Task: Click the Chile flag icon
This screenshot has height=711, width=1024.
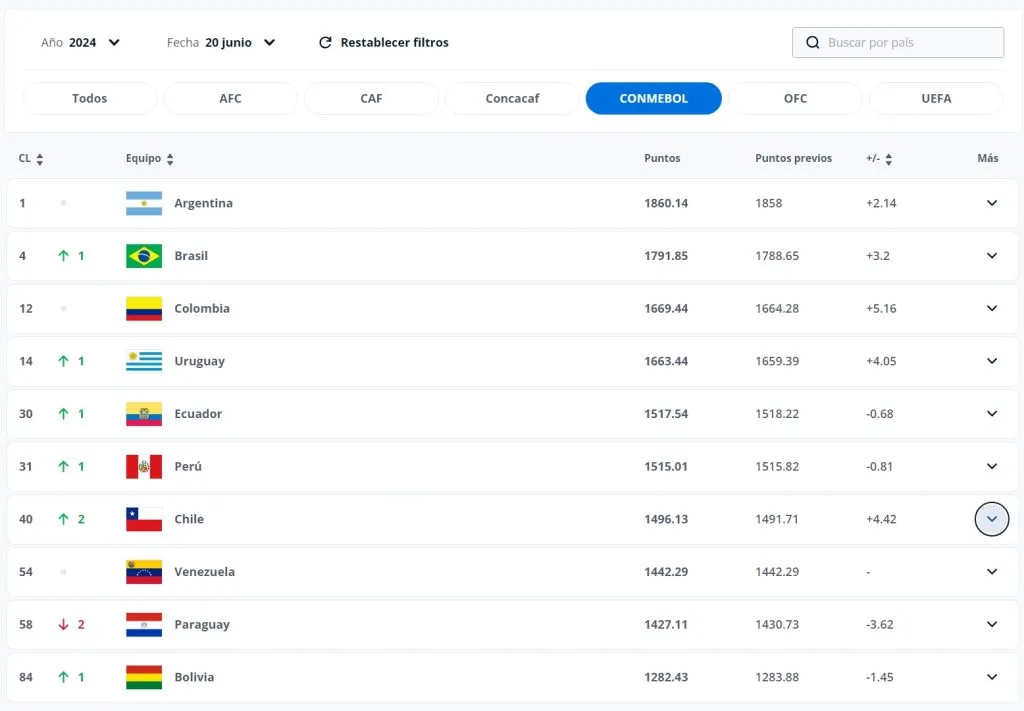Action: click(144, 519)
